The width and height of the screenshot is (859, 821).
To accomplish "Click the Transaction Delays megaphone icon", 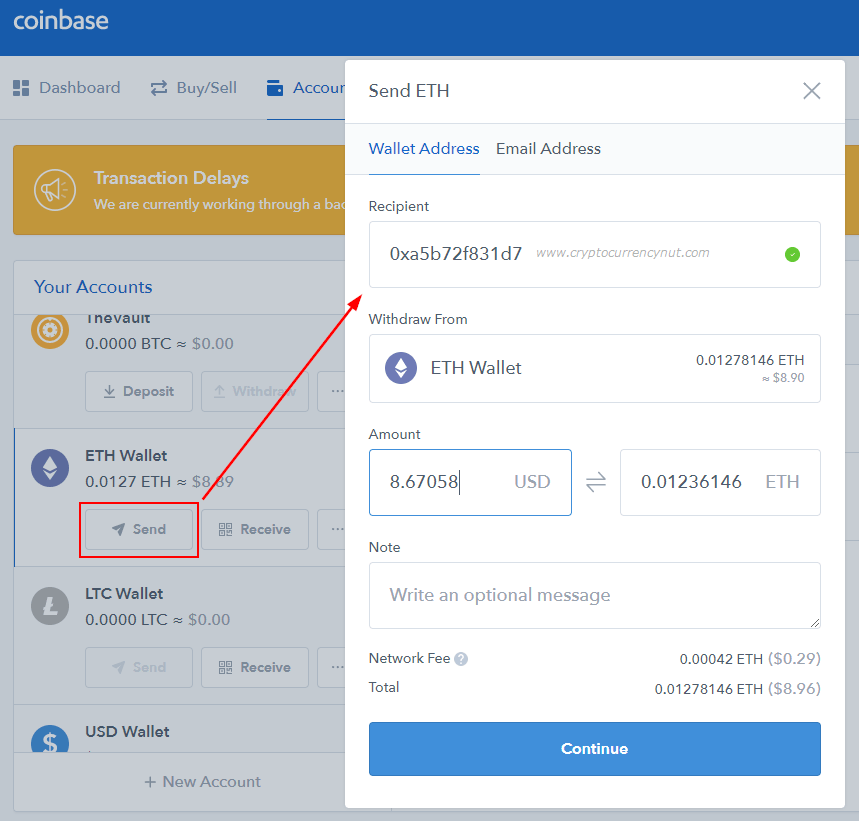I will click(55, 190).
